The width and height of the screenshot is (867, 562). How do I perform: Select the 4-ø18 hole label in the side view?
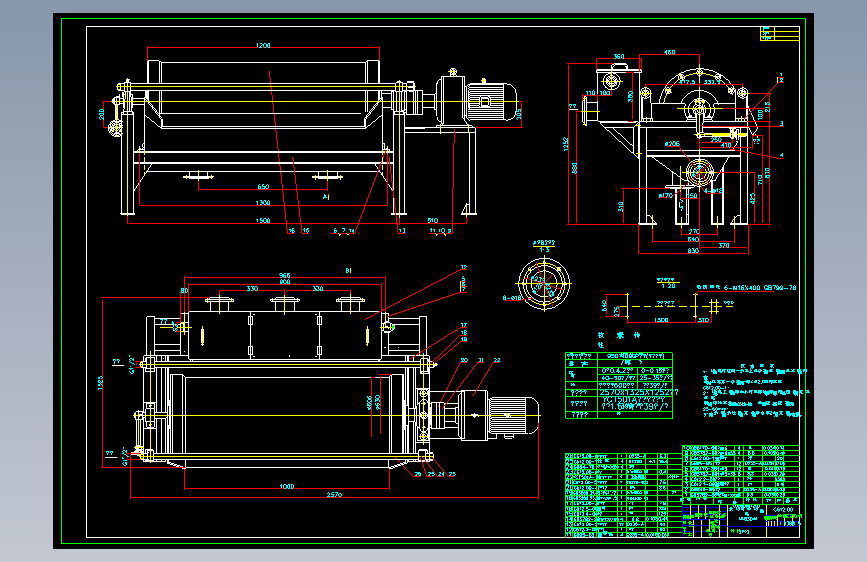pyautogui.click(x=713, y=190)
